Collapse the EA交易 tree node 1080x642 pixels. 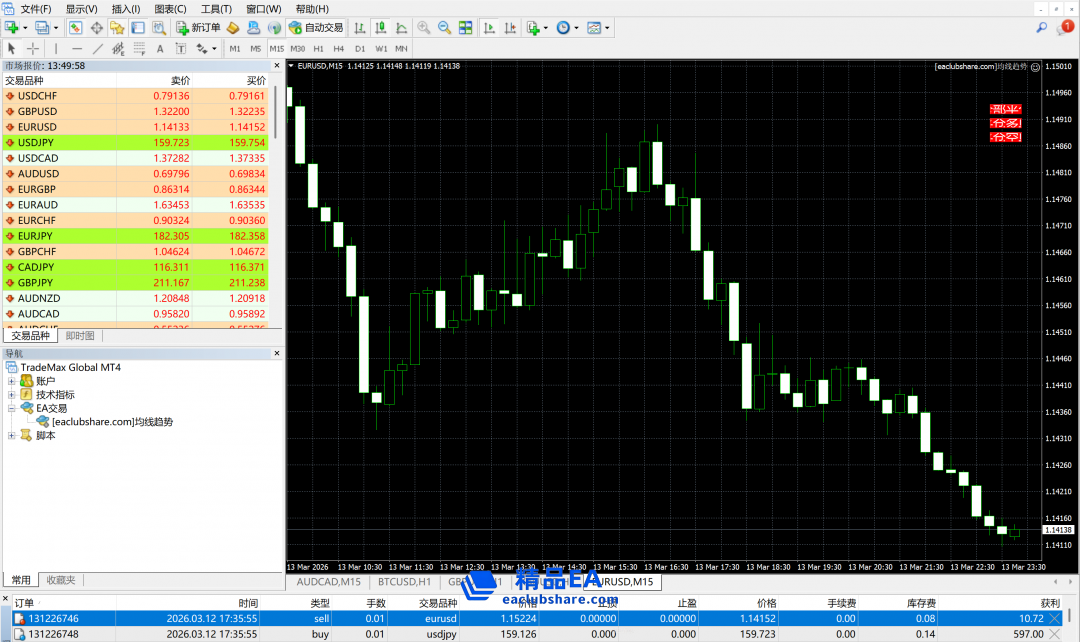point(12,408)
